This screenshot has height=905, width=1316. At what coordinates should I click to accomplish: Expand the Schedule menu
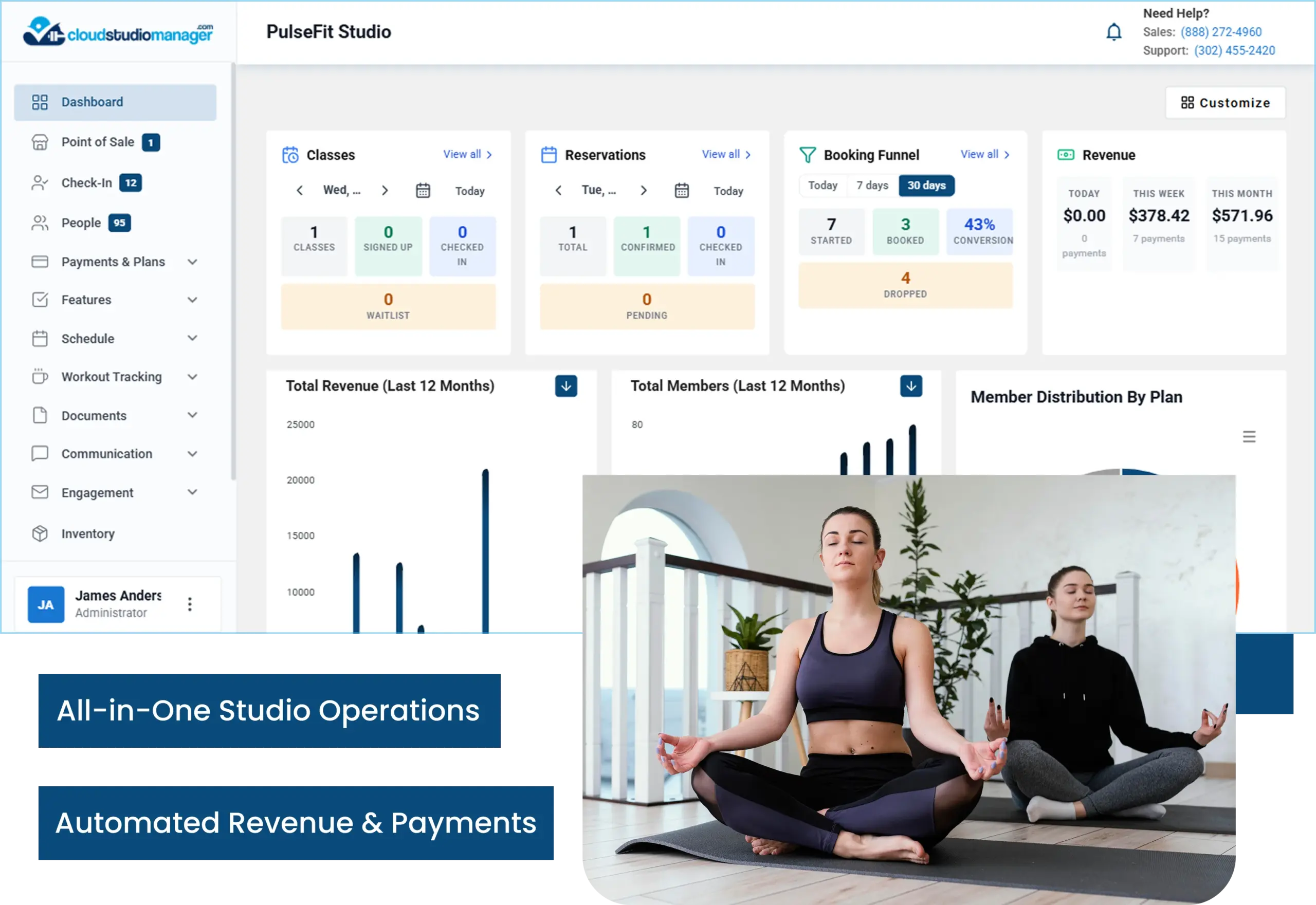point(115,339)
